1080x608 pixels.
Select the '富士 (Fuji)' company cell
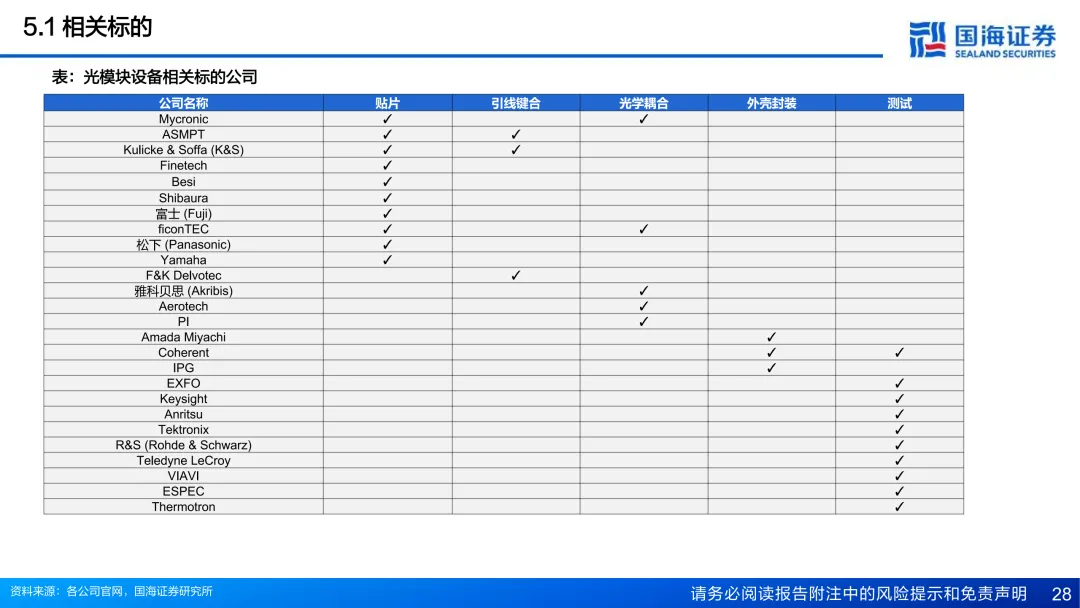183,213
